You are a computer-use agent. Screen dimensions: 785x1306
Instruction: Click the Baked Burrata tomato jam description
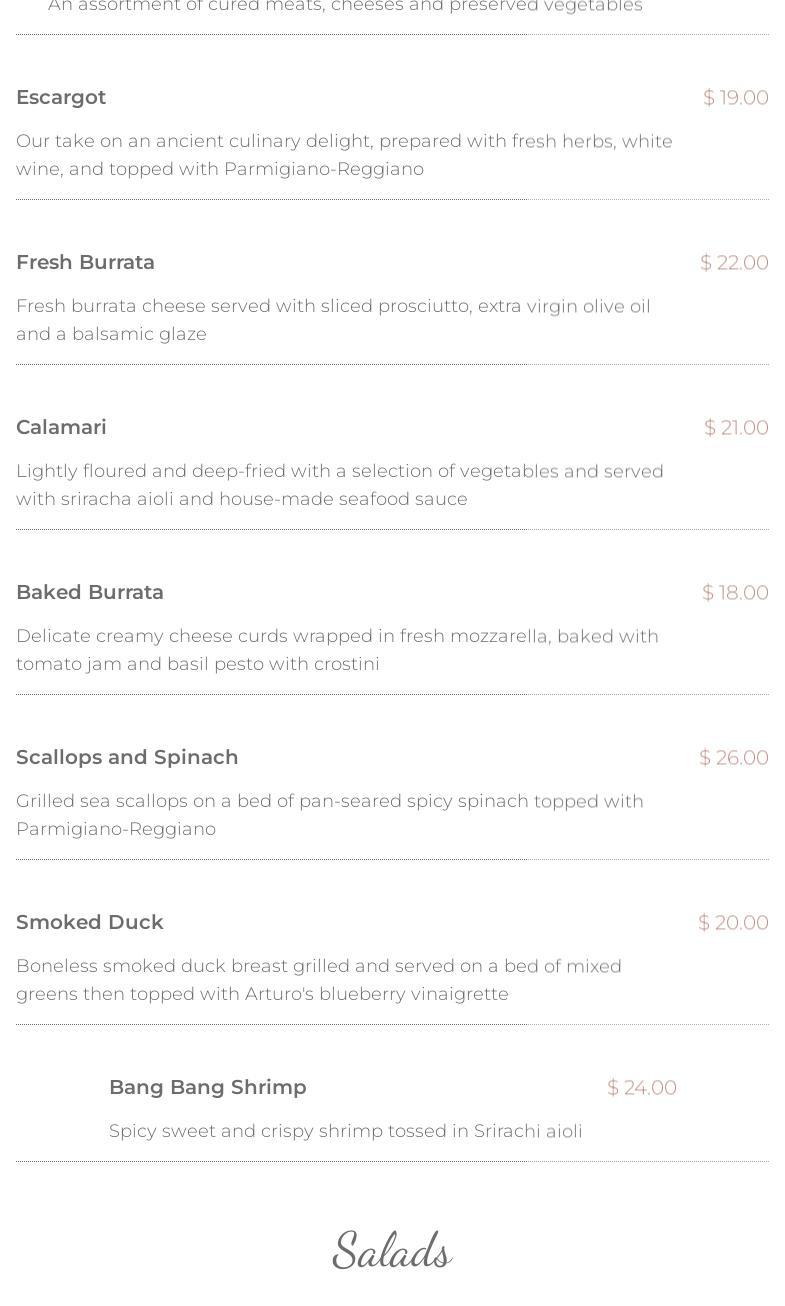337,650
